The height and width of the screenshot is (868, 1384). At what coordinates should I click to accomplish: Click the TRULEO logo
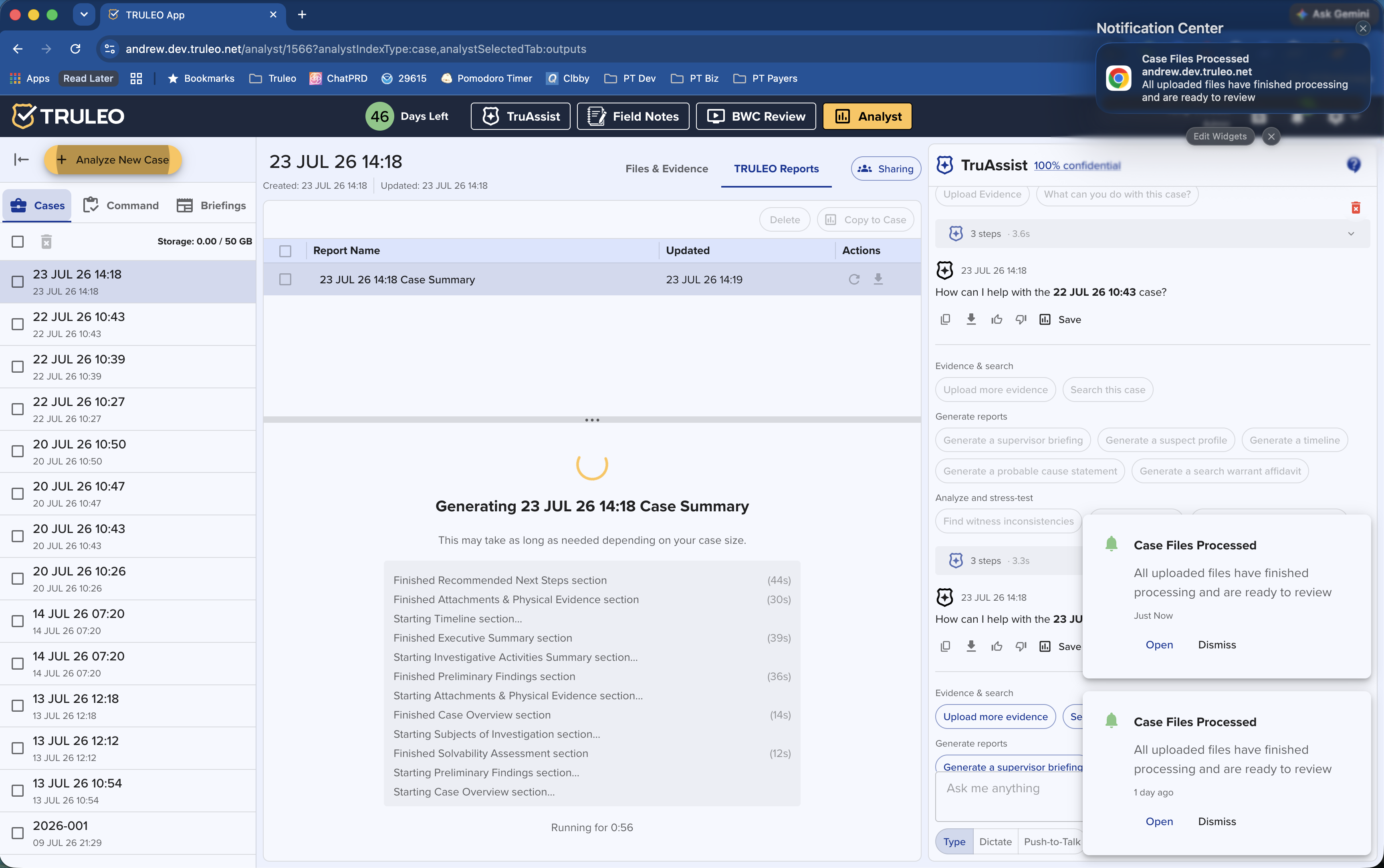point(68,117)
